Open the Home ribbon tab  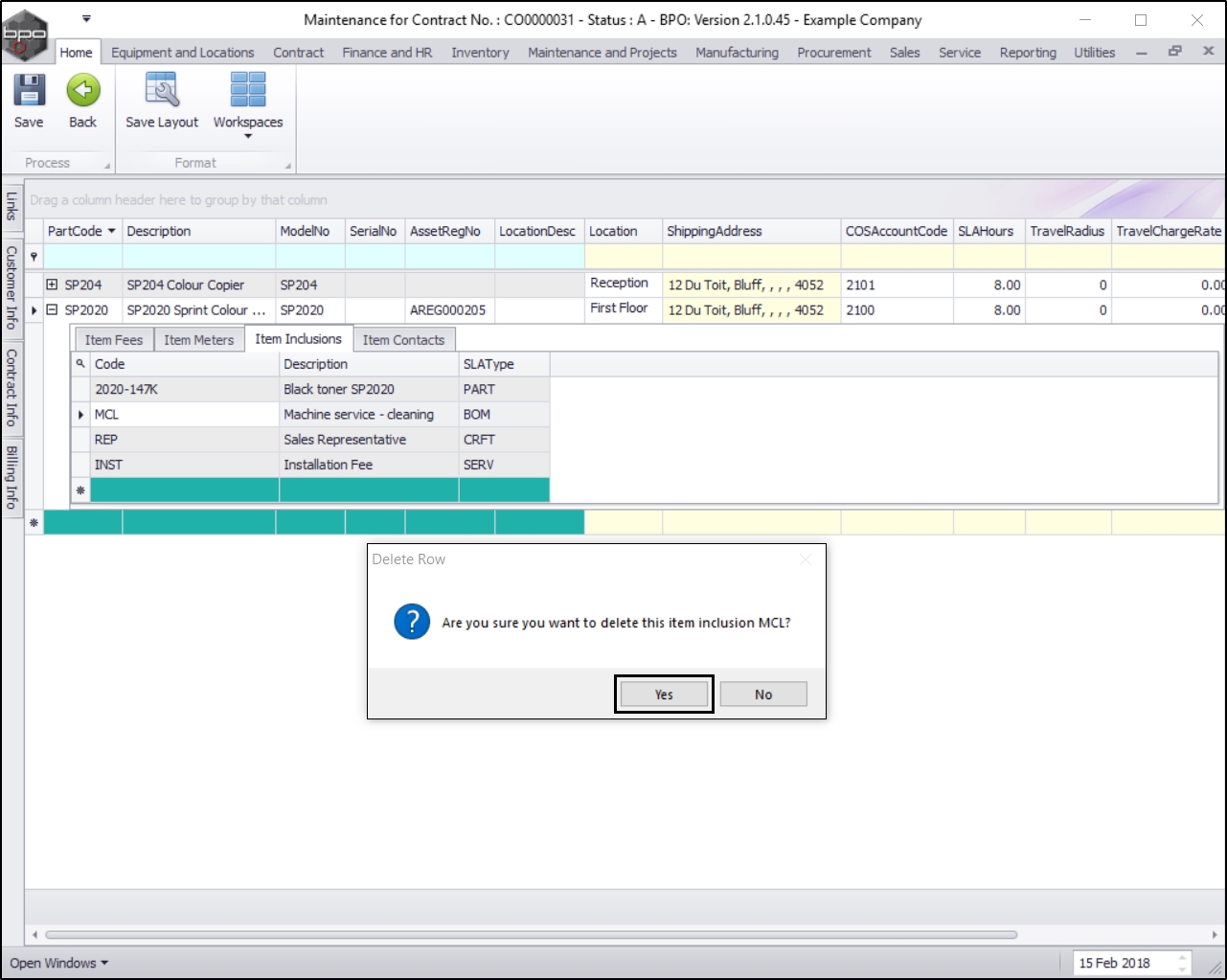tap(76, 53)
